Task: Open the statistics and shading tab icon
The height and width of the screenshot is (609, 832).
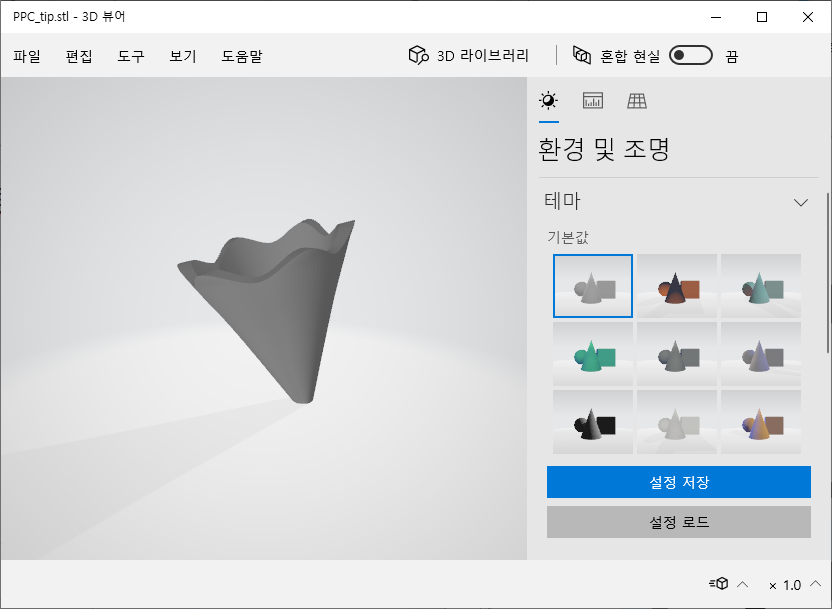Action: click(x=592, y=100)
